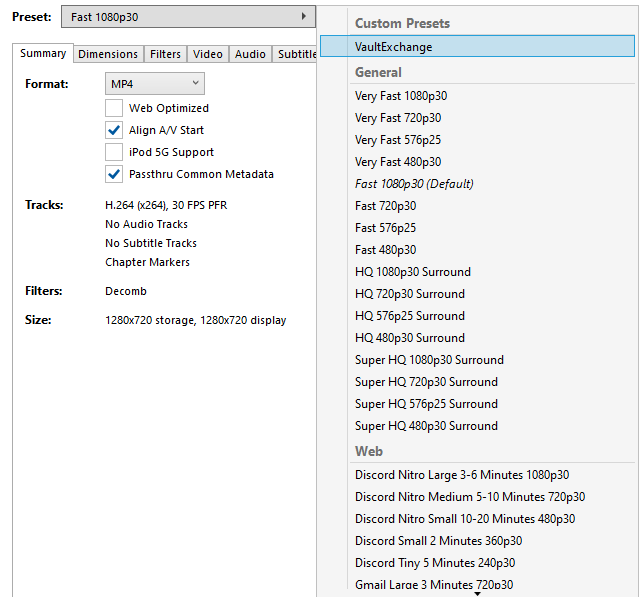Image resolution: width=639 pixels, height=597 pixels.
Task: Click the Decomb filter text
Action: point(126,291)
